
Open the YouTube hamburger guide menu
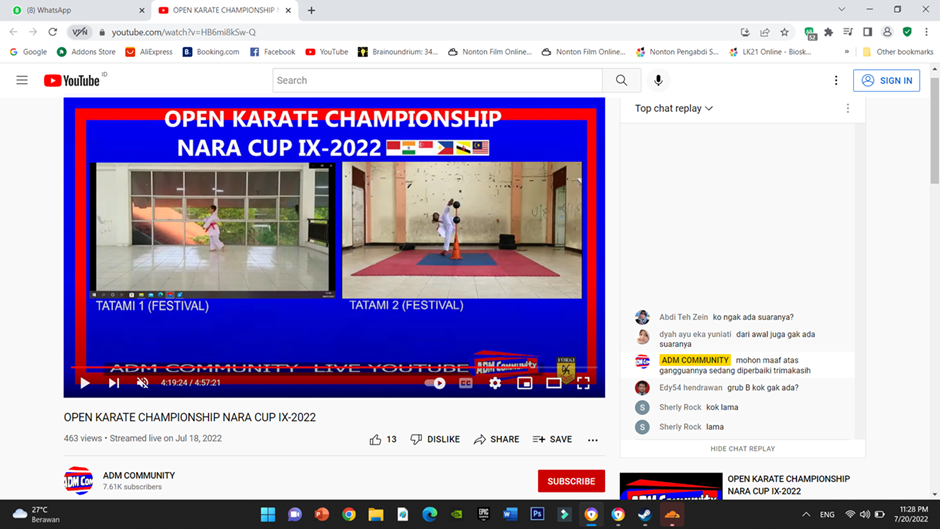[22, 80]
